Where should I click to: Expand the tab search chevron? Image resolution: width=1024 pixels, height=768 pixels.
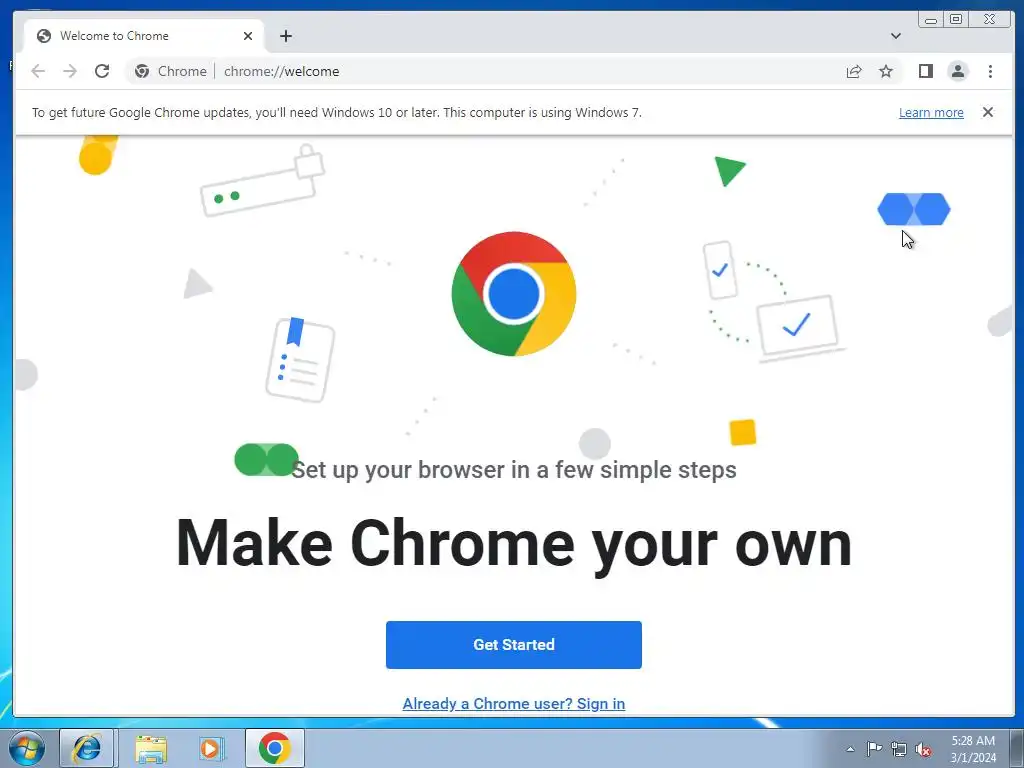coord(896,36)
